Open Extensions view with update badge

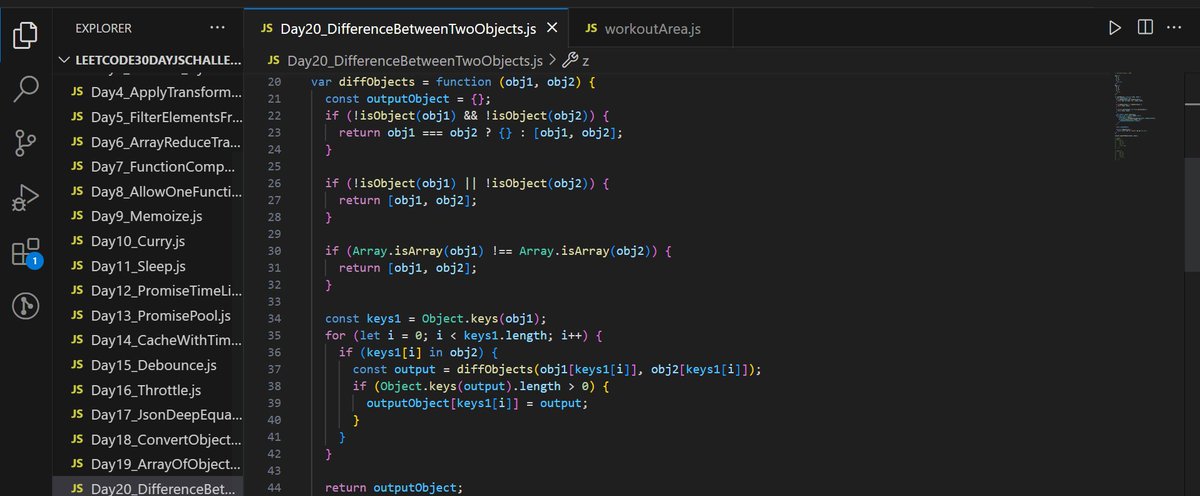coord(25,252)
